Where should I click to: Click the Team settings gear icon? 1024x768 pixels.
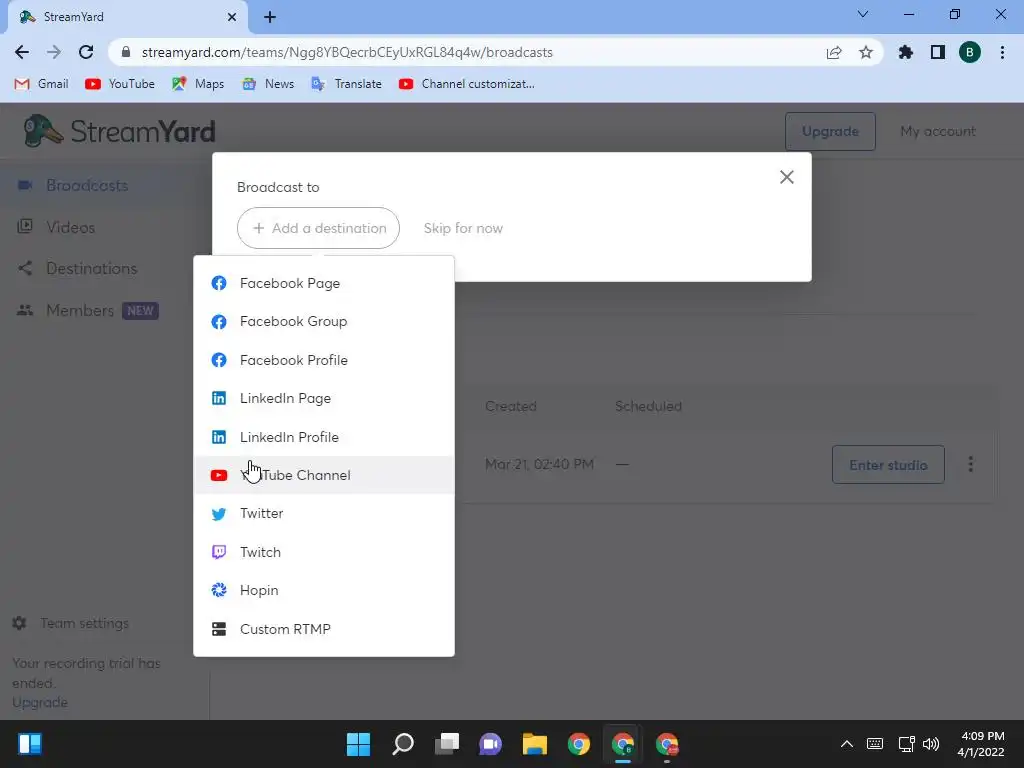20,623
